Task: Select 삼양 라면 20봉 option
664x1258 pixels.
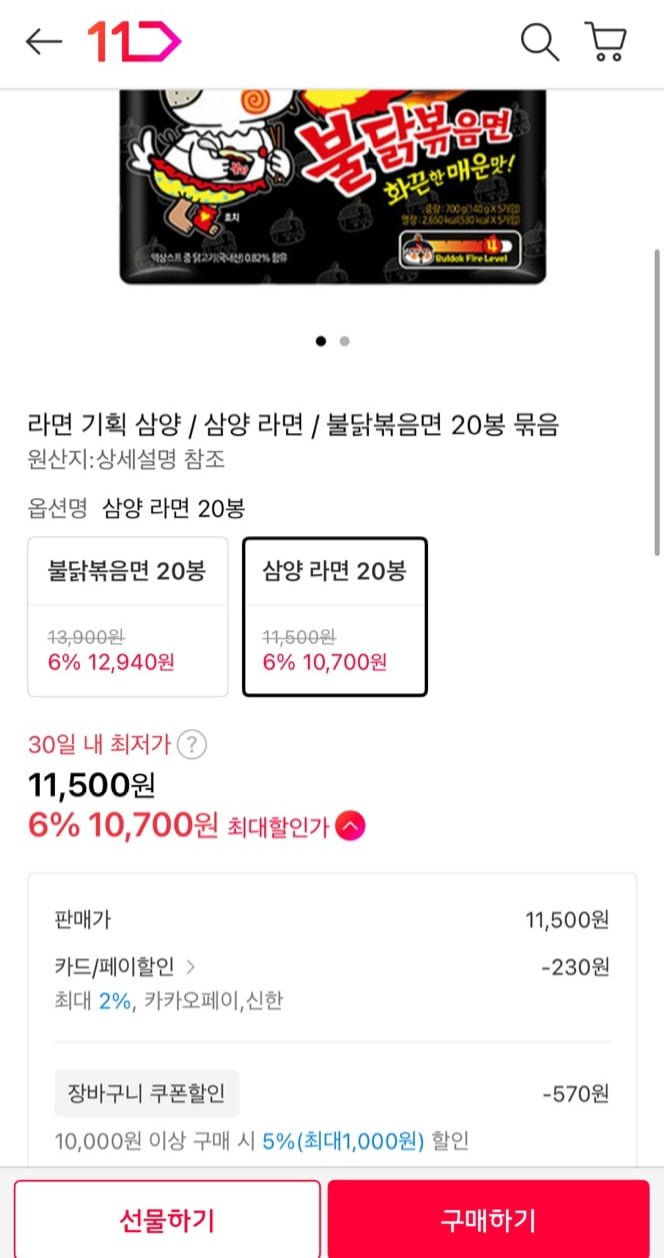Action: pos(334,616)
